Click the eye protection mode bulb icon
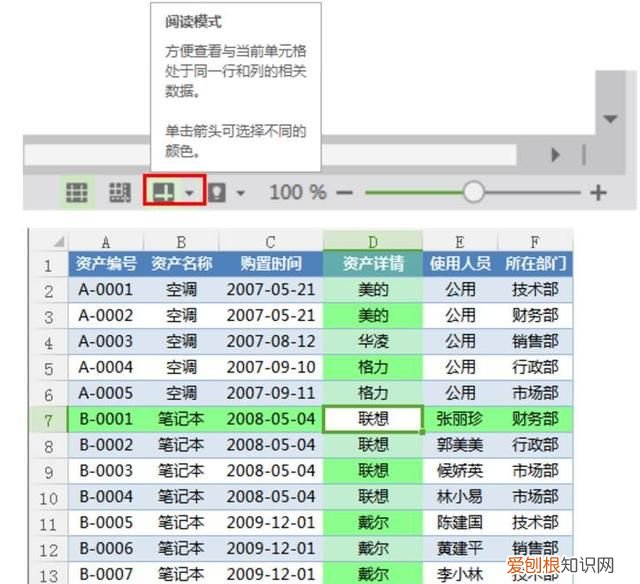Screen dimensions: 640x584 click(x=217, y=192)
